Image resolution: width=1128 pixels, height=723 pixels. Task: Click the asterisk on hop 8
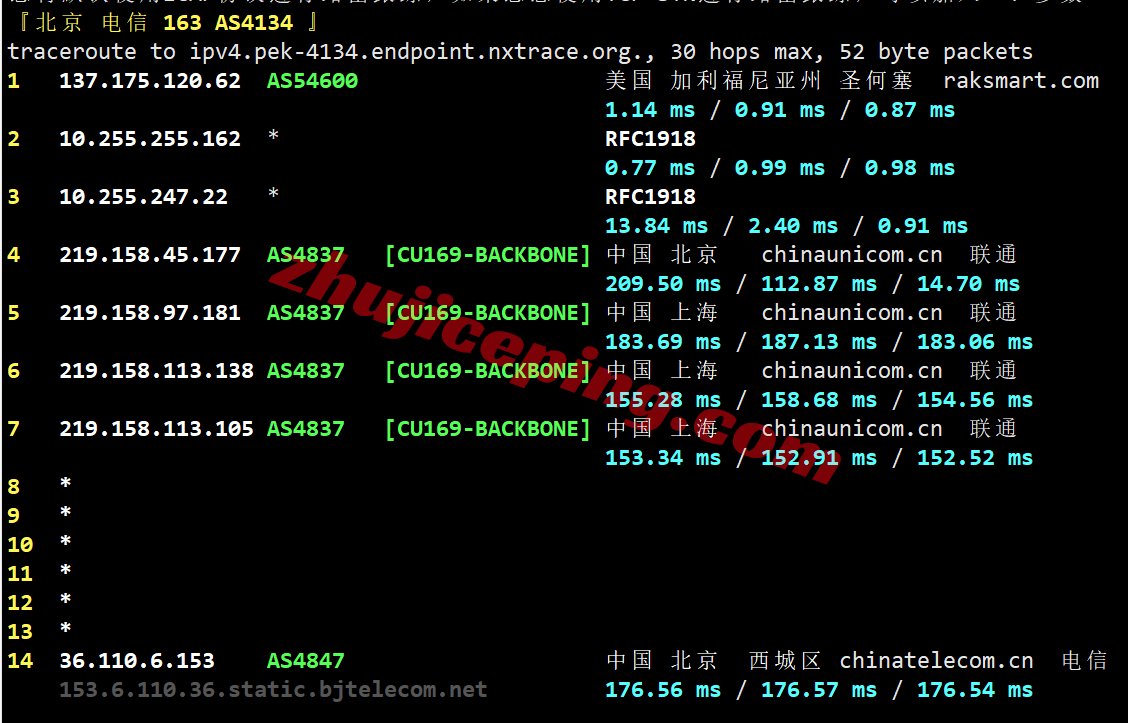(66, 486)
